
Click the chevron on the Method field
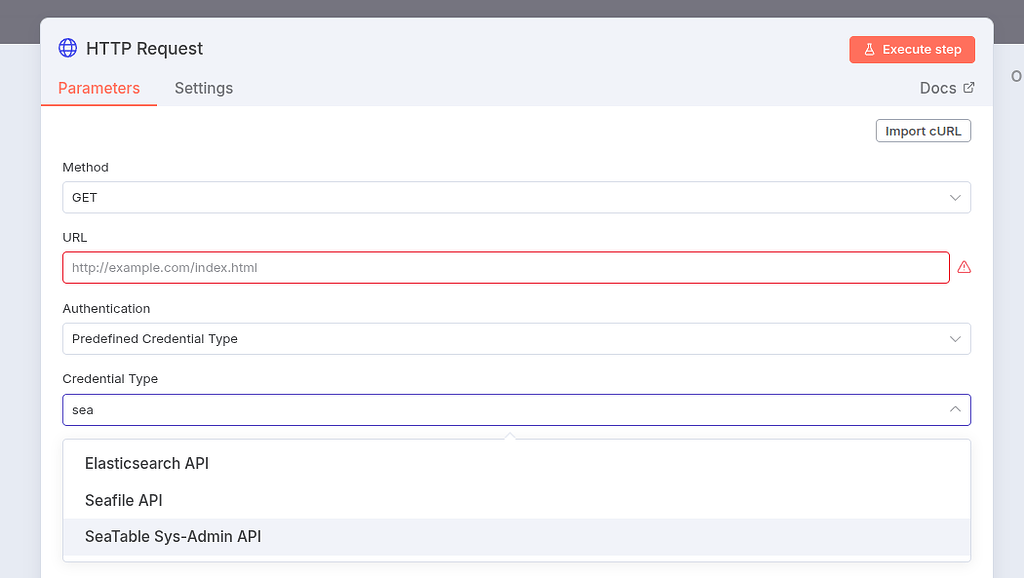tap(955, 197)
